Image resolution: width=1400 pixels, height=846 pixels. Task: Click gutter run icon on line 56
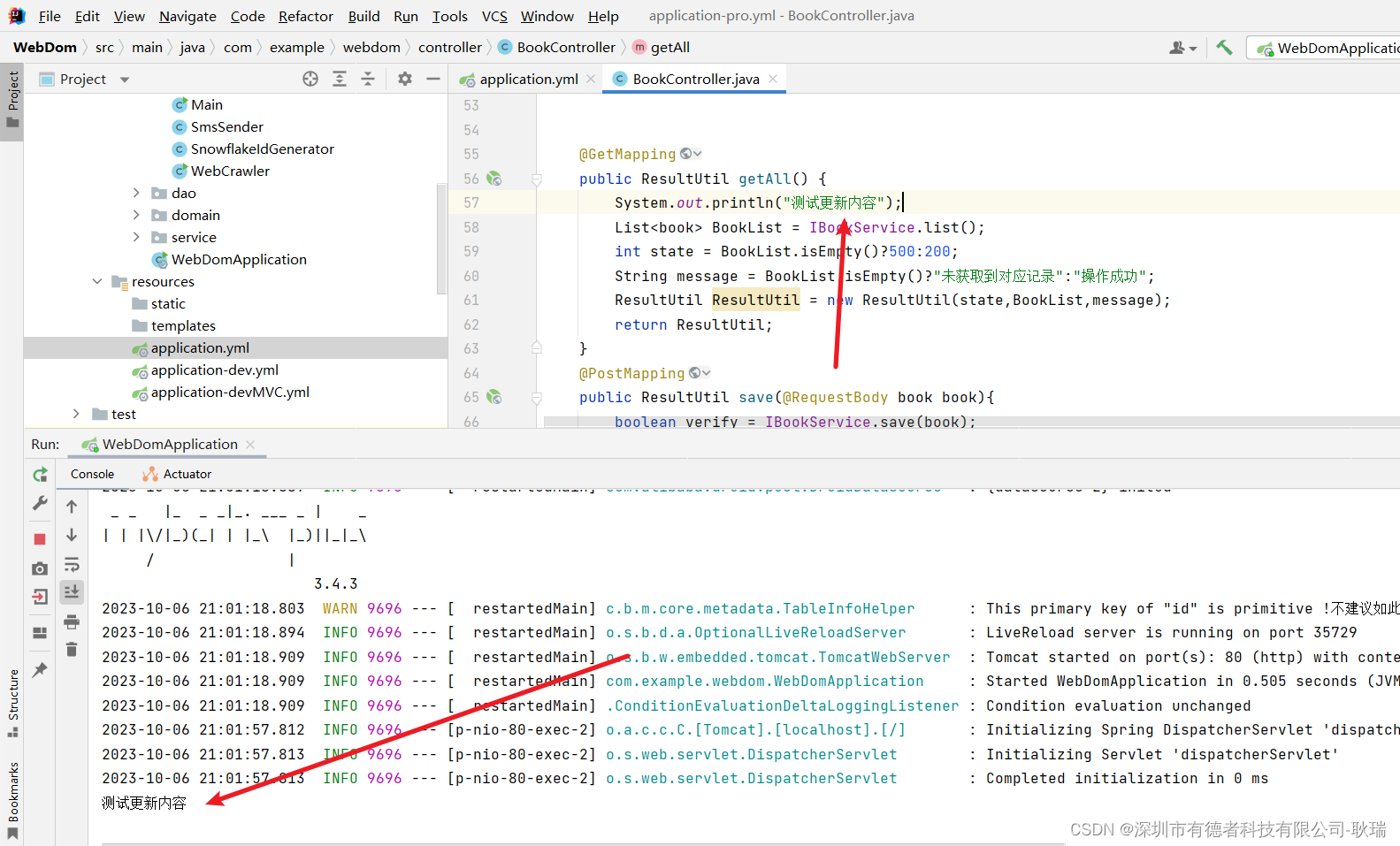click(494, 179)
